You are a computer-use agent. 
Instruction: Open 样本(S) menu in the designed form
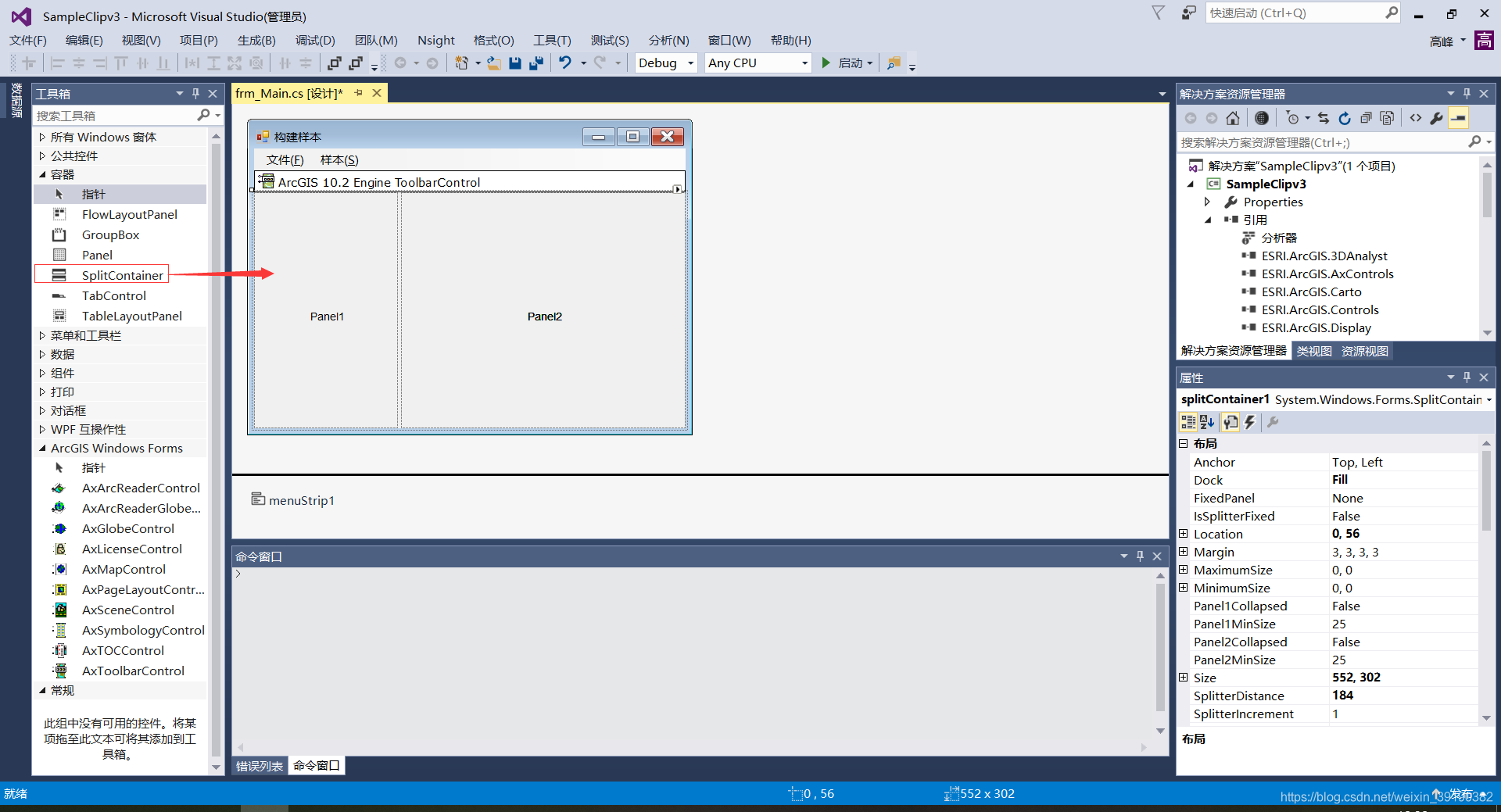tap(339, 160)
